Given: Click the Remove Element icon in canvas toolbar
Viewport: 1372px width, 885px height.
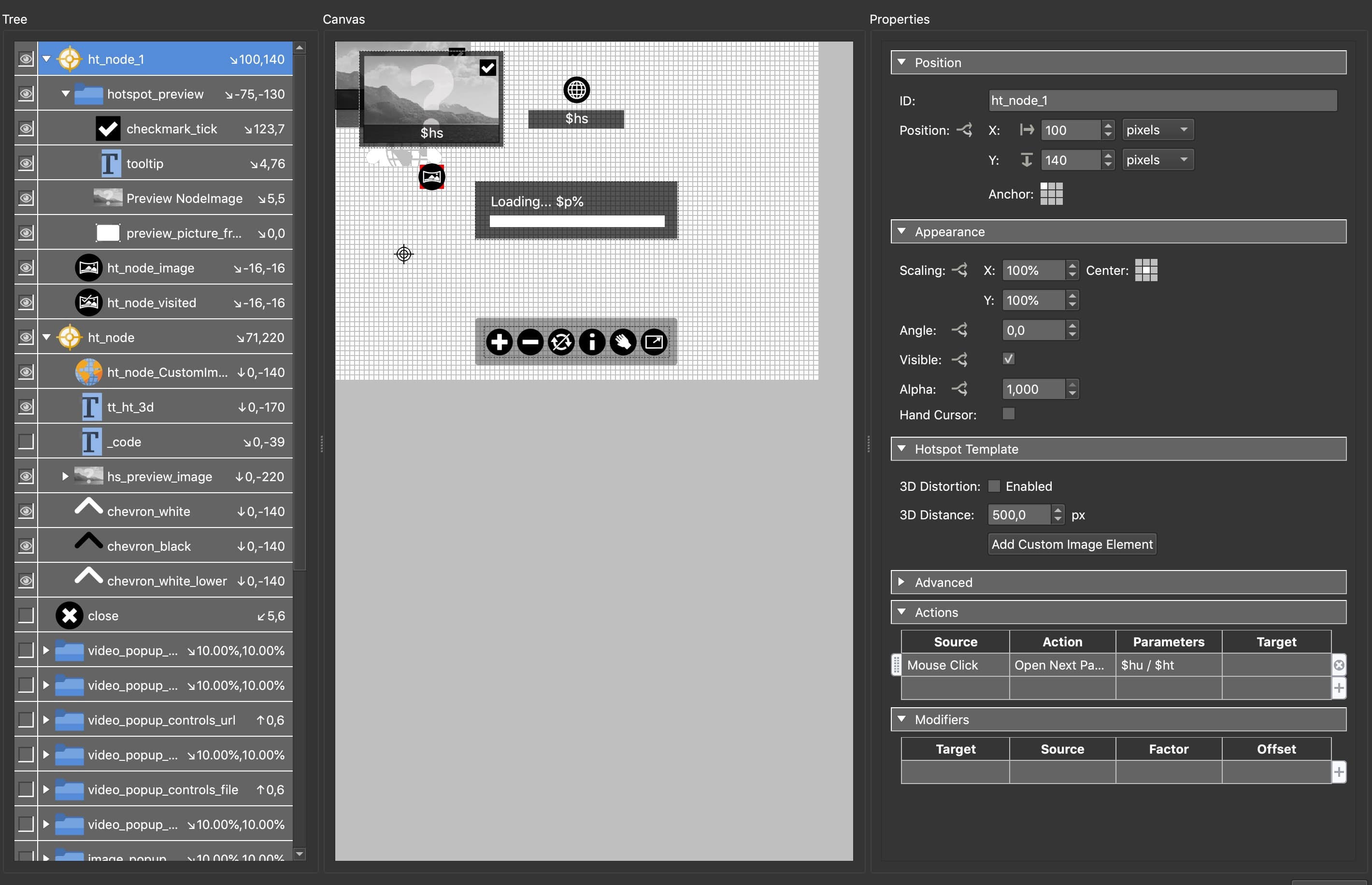Looking at the screenshot, I should click(x=530, y=341).
